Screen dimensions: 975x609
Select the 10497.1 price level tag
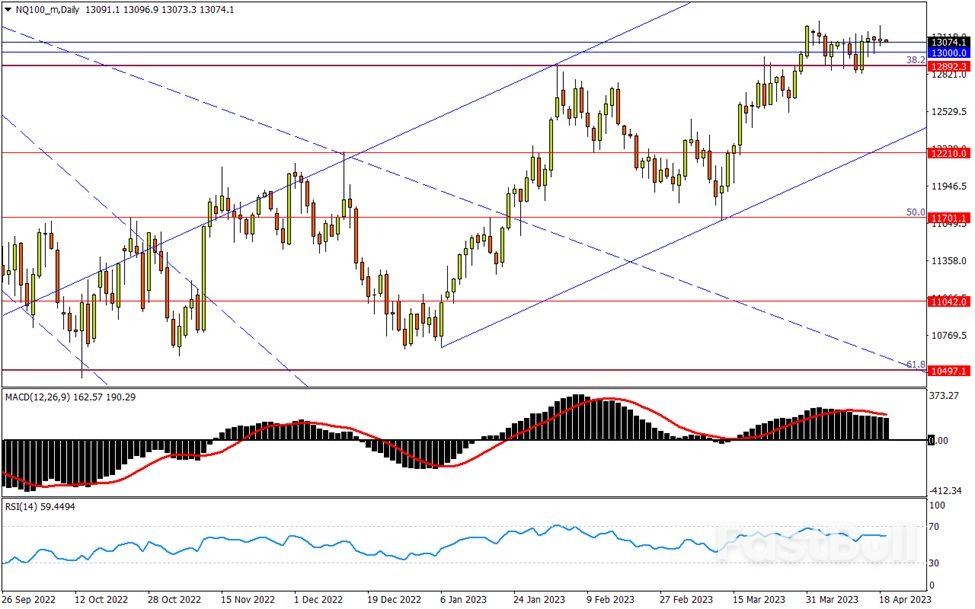point(946,370)
